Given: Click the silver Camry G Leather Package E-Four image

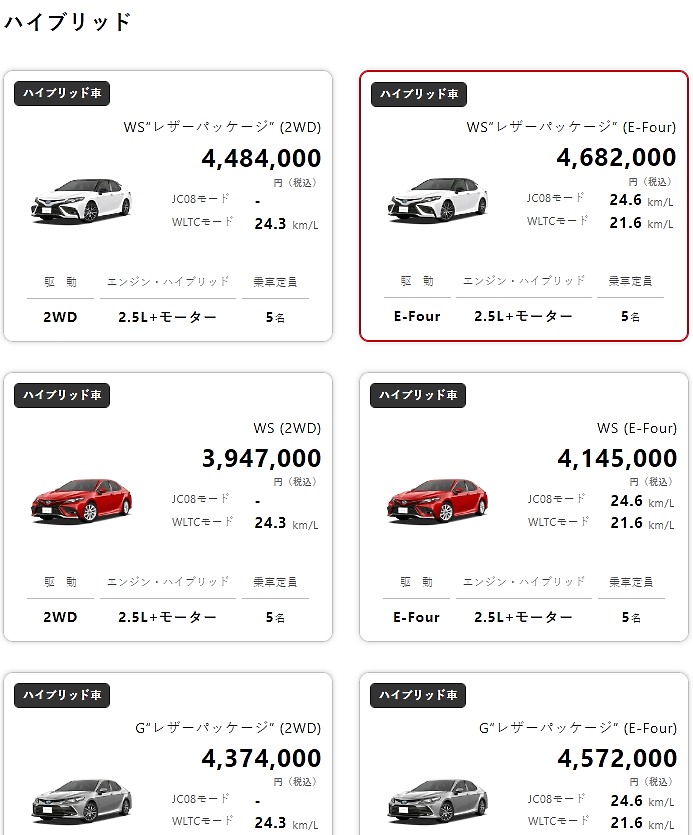Looking at the screenshot, I should (437, 800).
